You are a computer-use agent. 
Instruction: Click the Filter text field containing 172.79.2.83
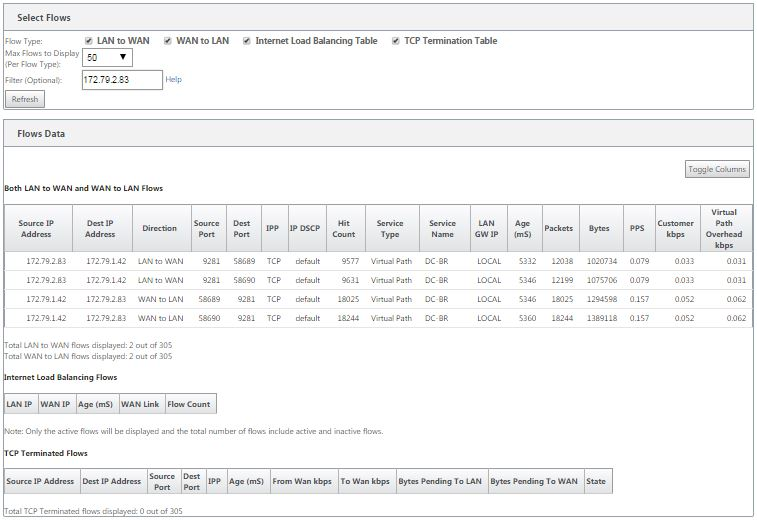click(x=122, y=80)
